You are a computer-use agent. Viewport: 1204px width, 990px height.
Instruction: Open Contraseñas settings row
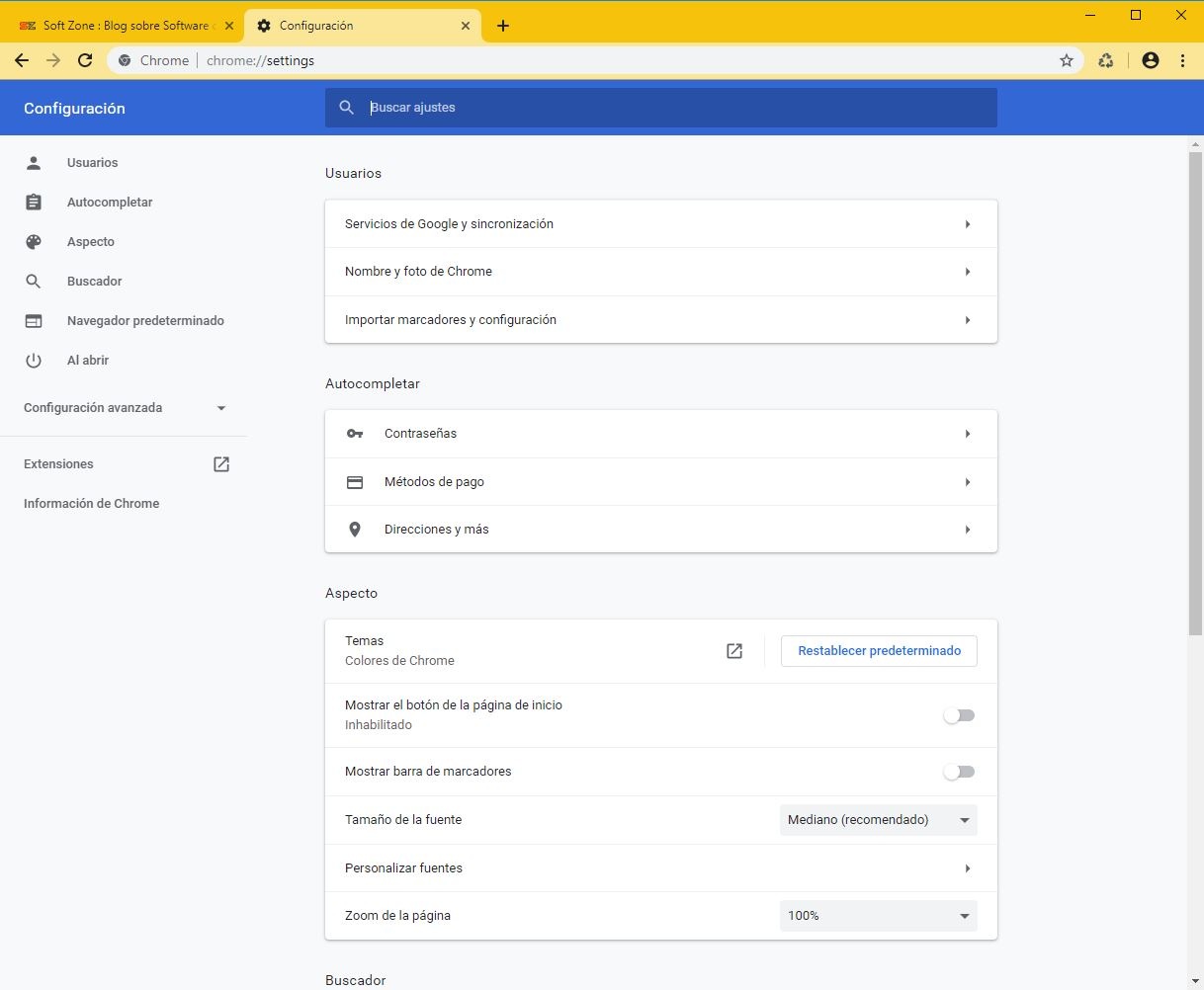(660, 434)
